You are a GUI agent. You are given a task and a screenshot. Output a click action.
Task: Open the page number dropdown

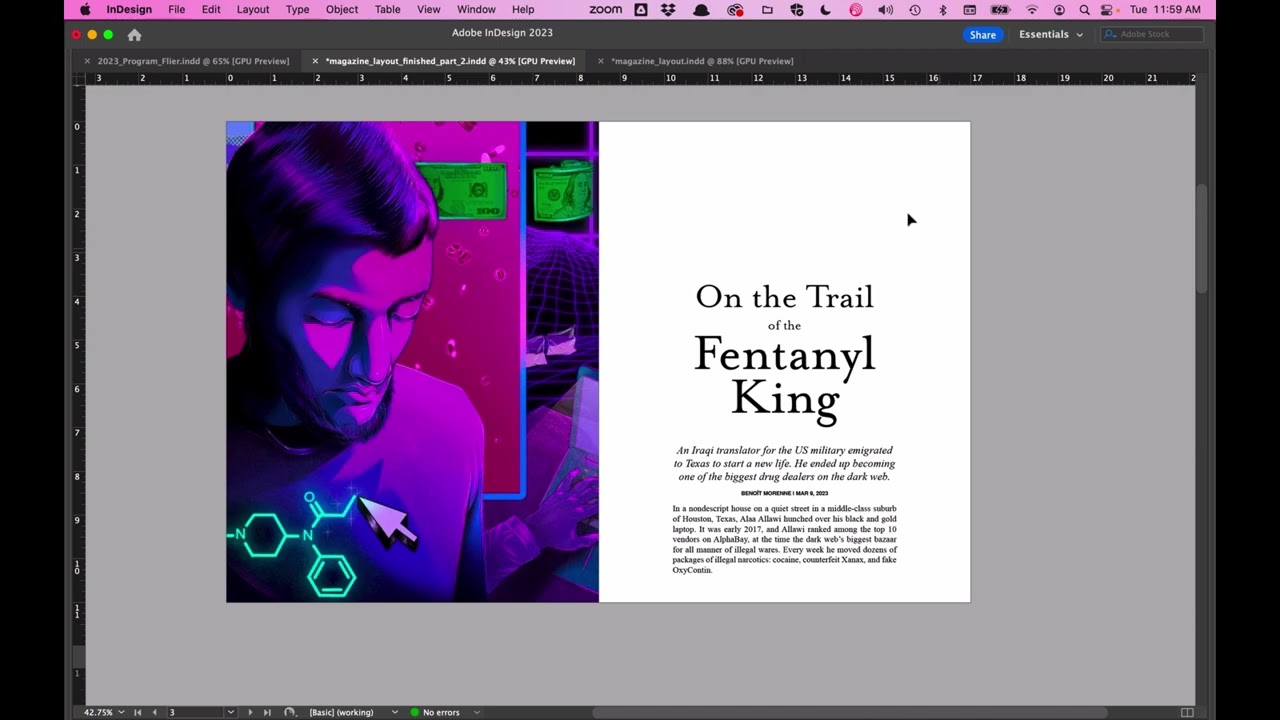230,712
